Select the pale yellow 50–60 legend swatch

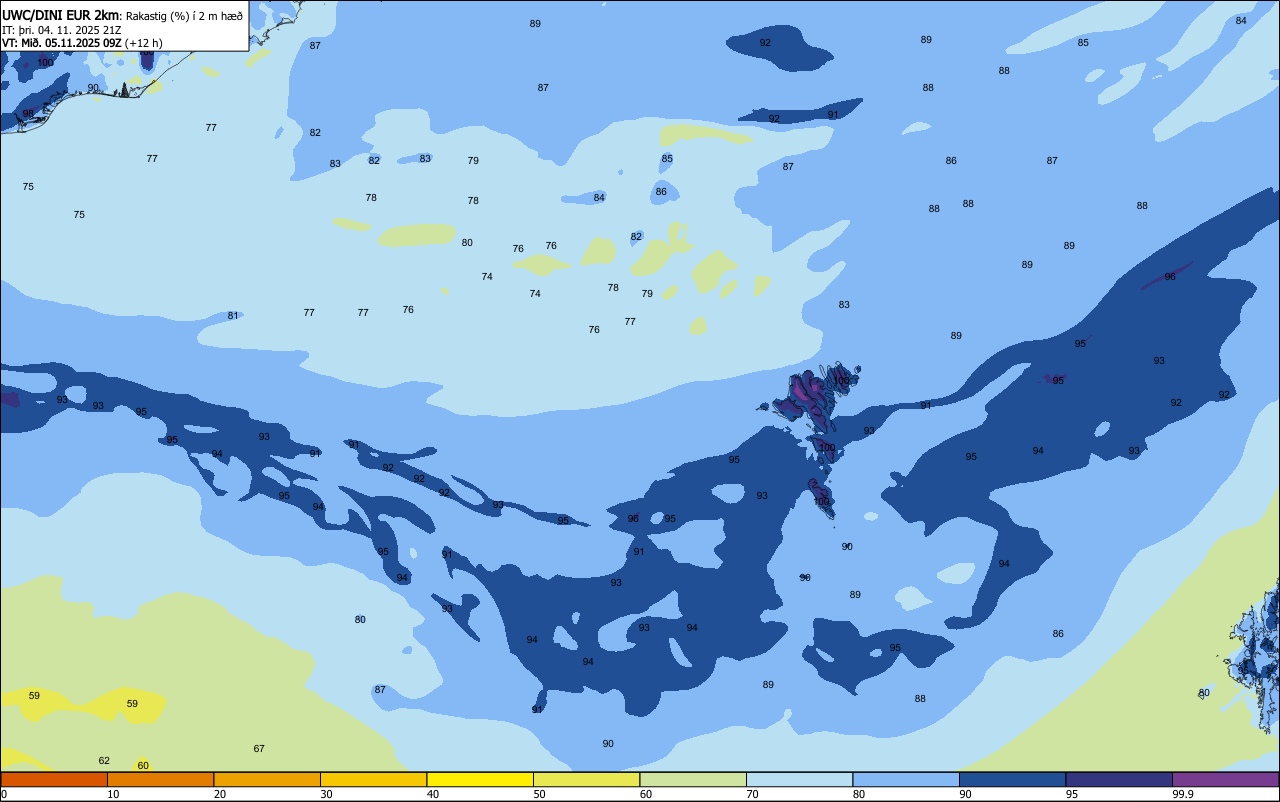[x=586, y=779]
